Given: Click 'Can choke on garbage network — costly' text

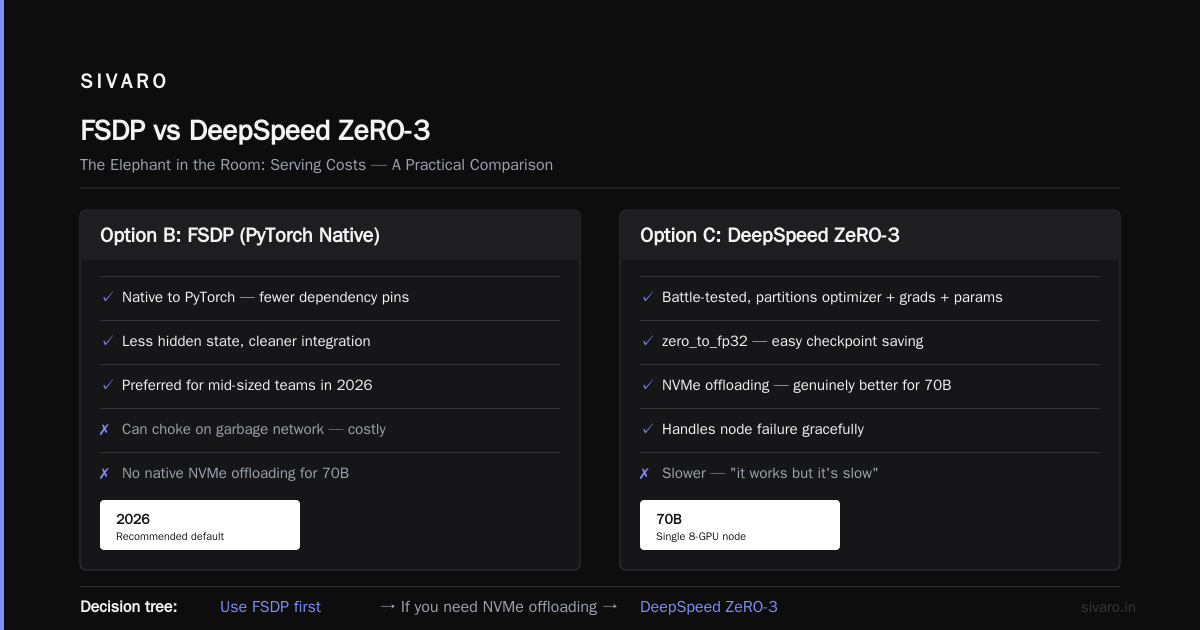Looking at the screenshot, I should (x=254, y=429).
